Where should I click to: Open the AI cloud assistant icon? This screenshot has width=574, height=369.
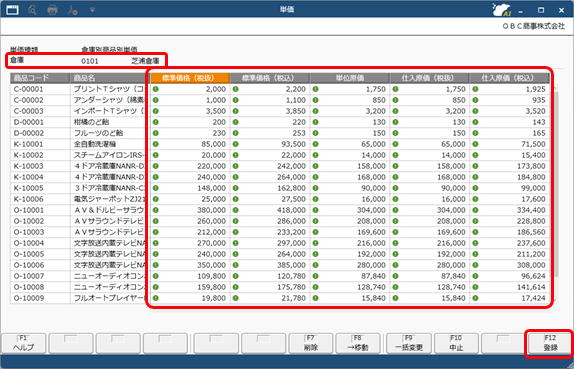tap(502, 10)
